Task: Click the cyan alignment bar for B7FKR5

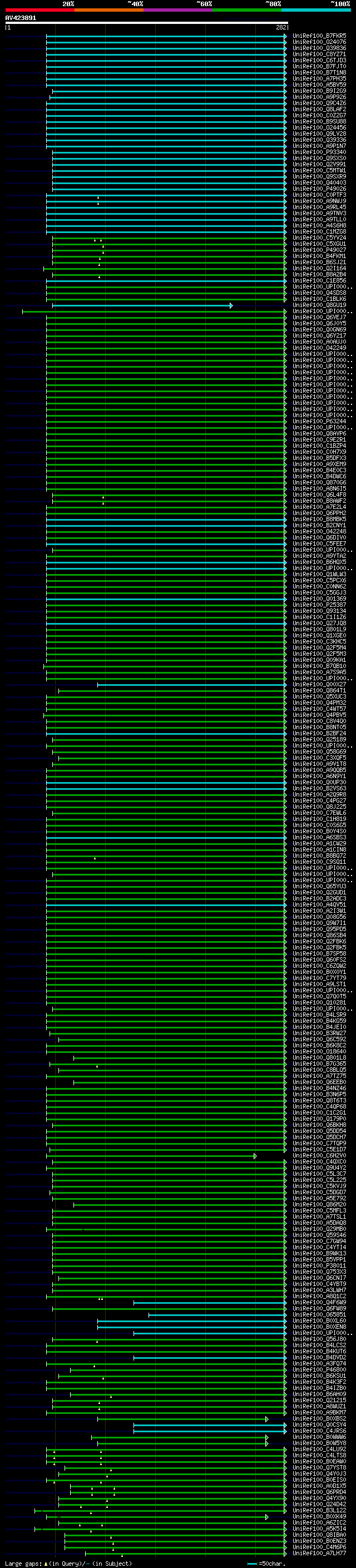Action: point(166,36)
